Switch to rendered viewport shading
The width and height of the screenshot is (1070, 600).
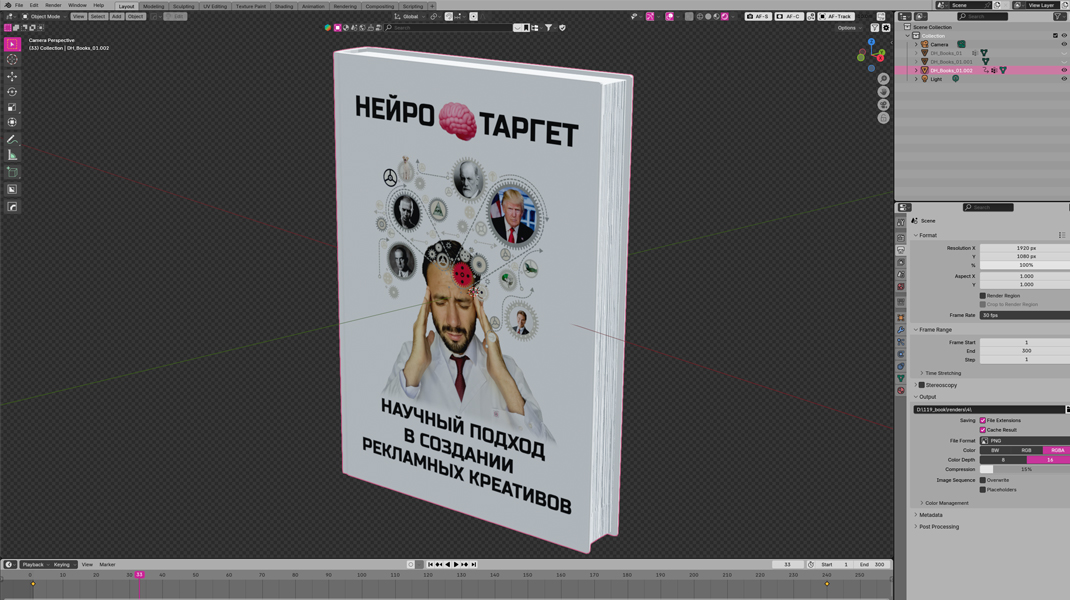[725, 16]
